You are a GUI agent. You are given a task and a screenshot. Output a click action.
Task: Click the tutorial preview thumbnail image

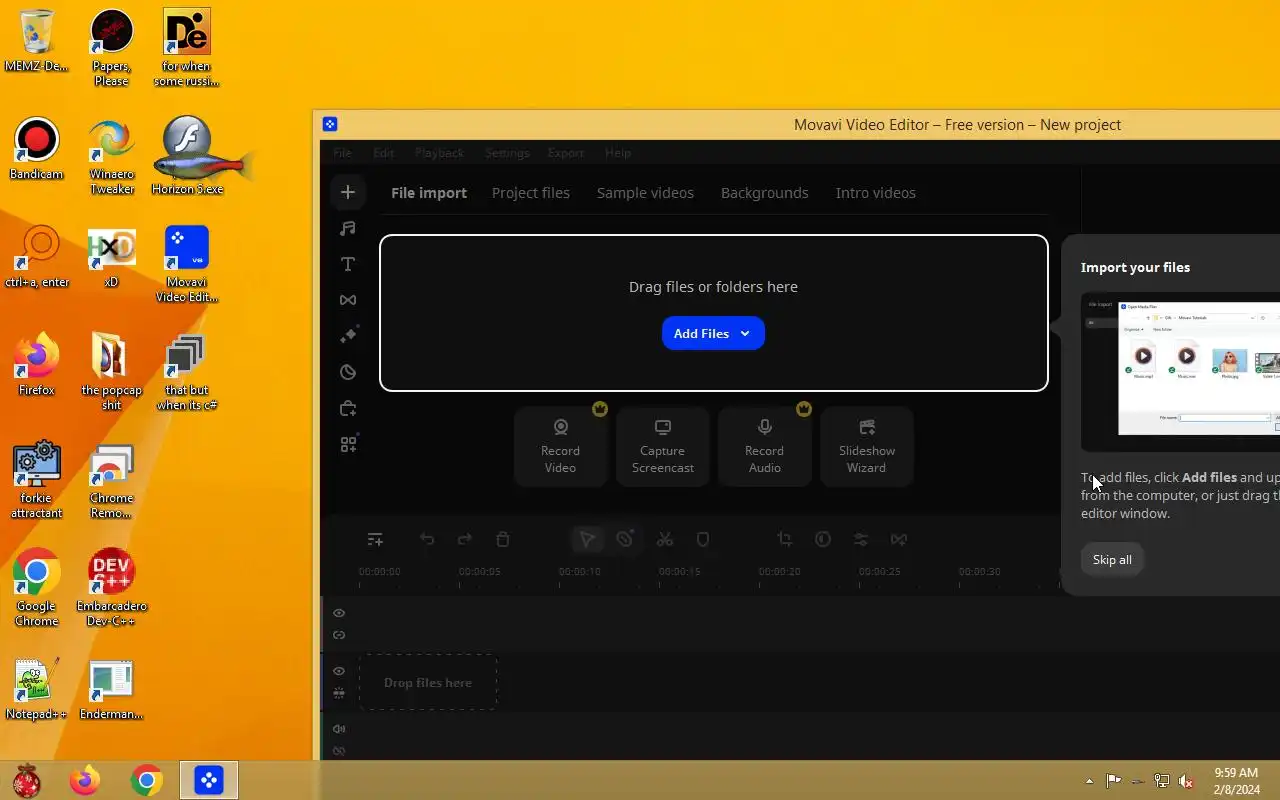point(1180,372)
